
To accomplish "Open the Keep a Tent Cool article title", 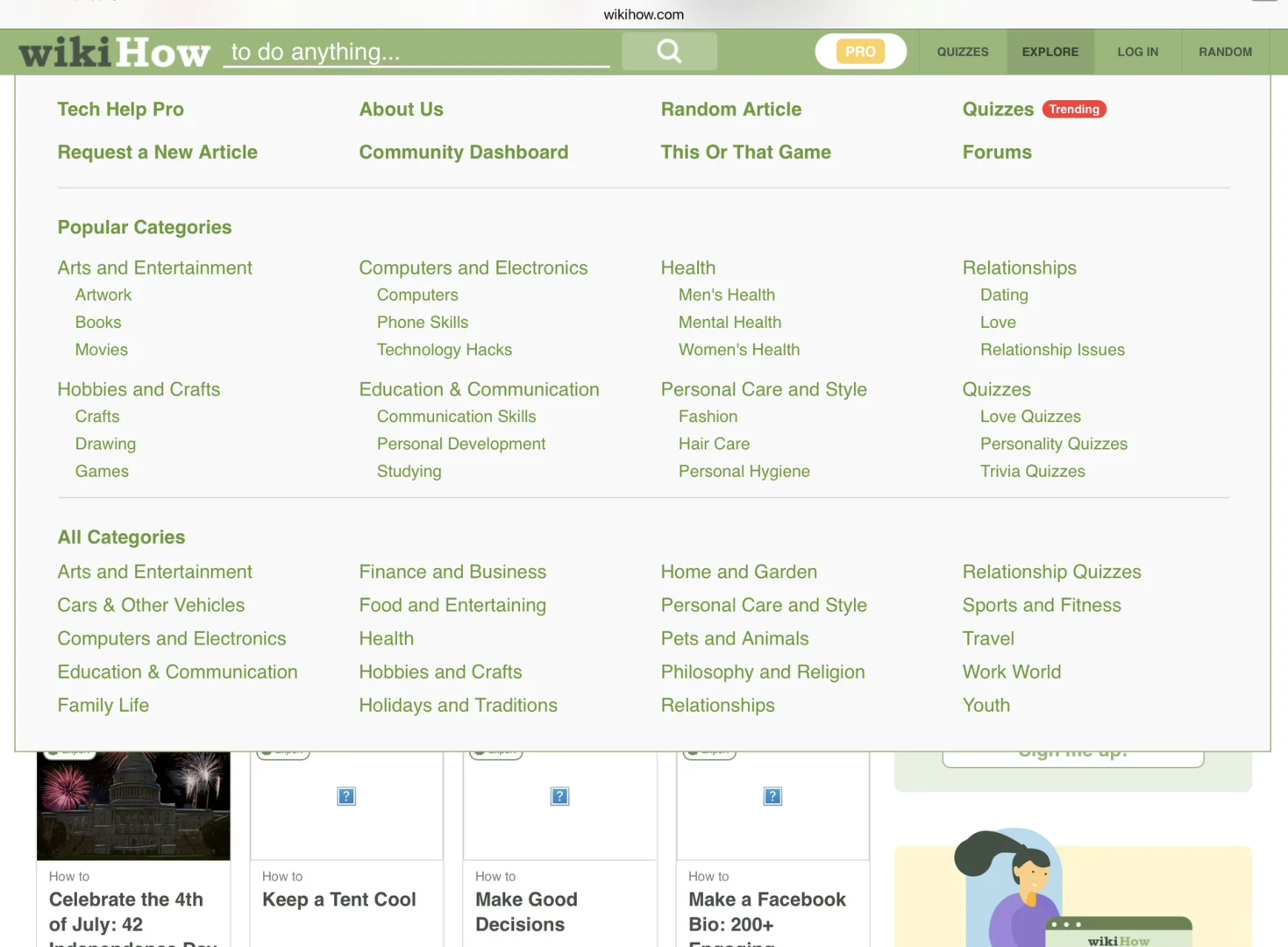I will pyautogui.click(x=339, y=900).
